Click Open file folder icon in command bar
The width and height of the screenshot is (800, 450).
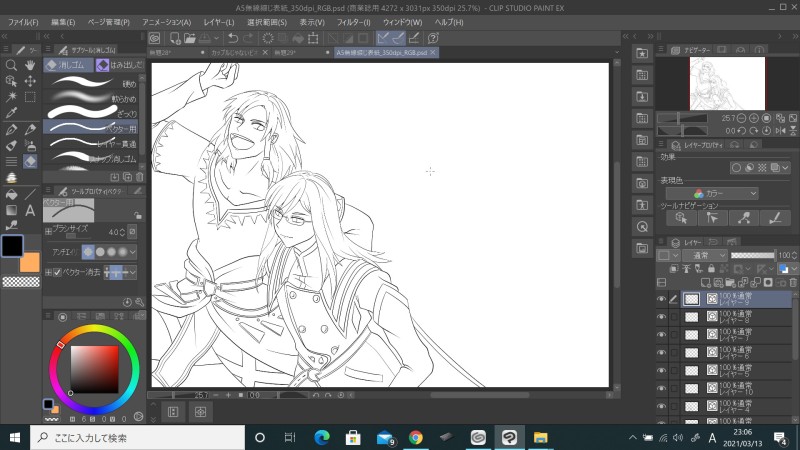pyautogui.click(x=190, y=38)
